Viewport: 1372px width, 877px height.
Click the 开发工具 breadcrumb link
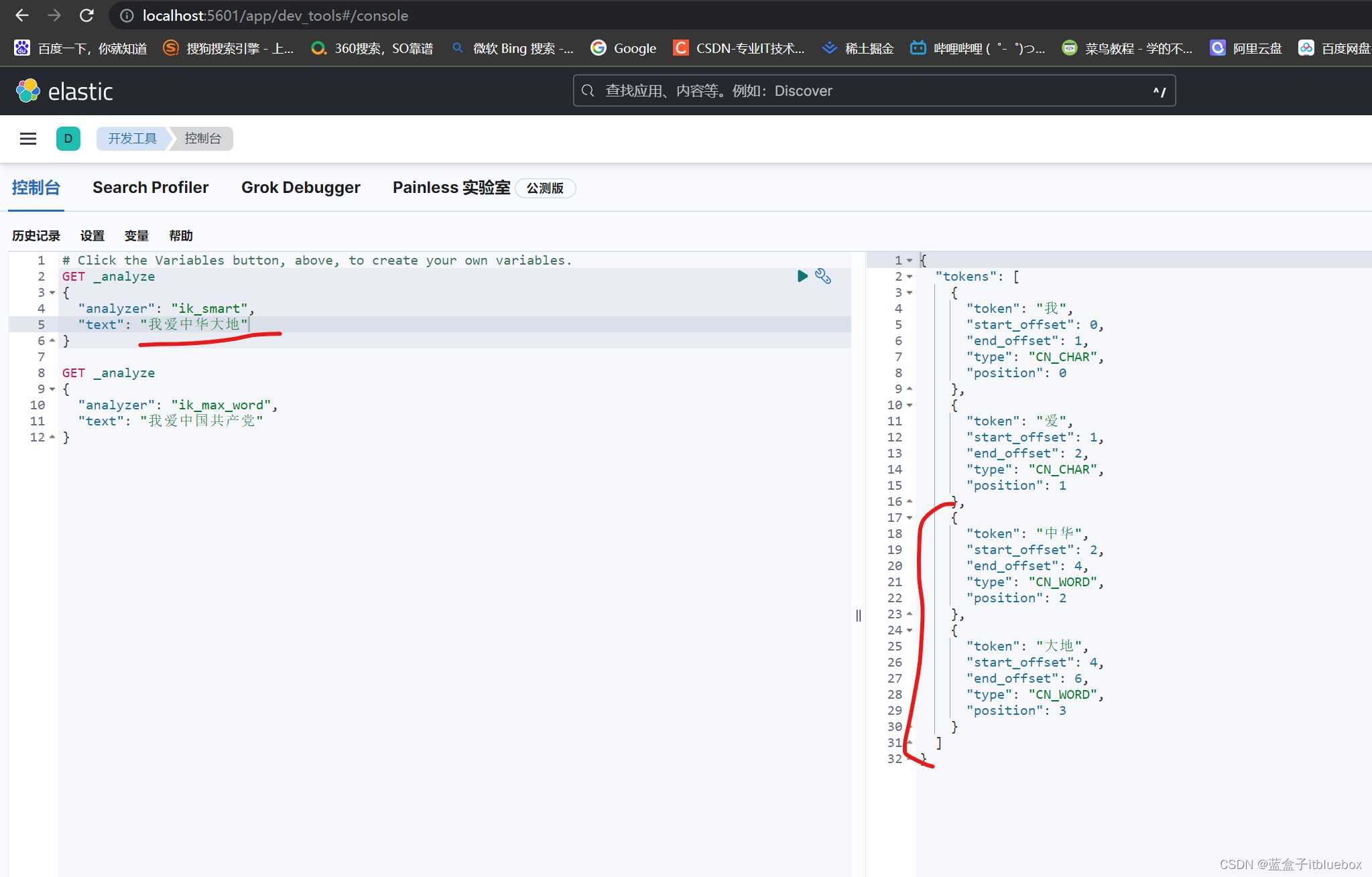(132, 139)
